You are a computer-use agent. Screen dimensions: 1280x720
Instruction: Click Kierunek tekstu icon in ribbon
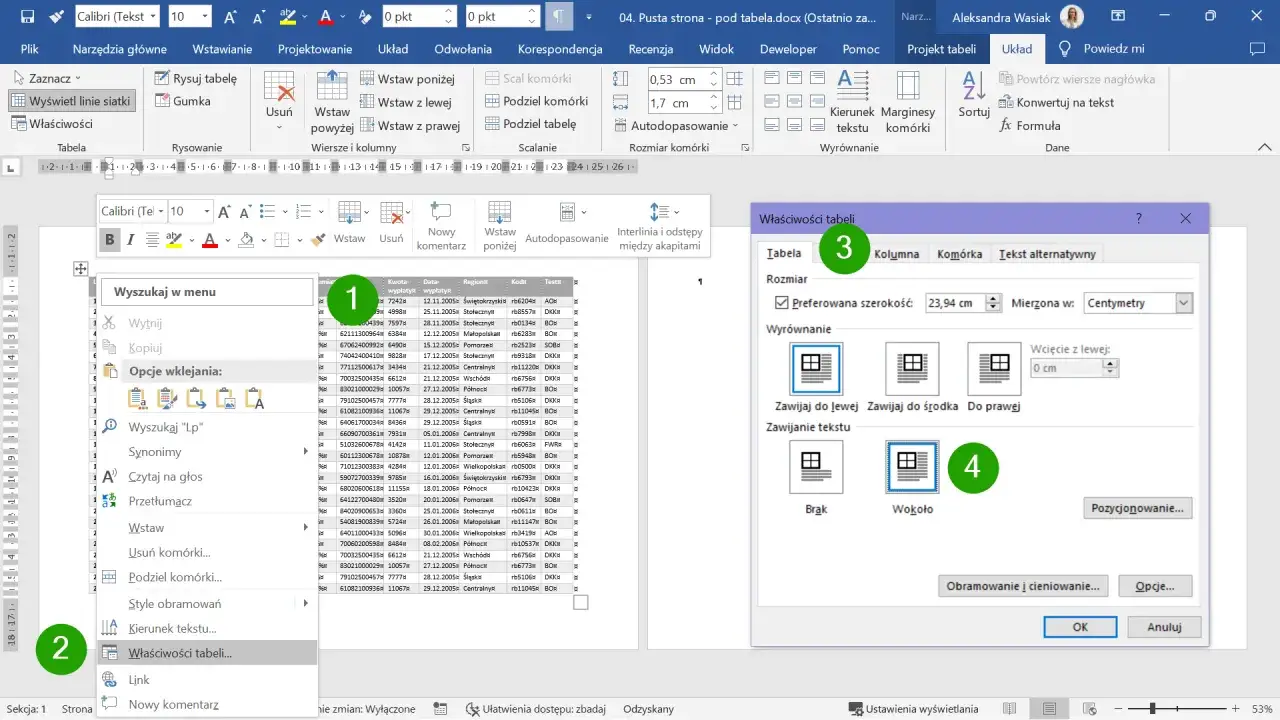tap(852, 102)
